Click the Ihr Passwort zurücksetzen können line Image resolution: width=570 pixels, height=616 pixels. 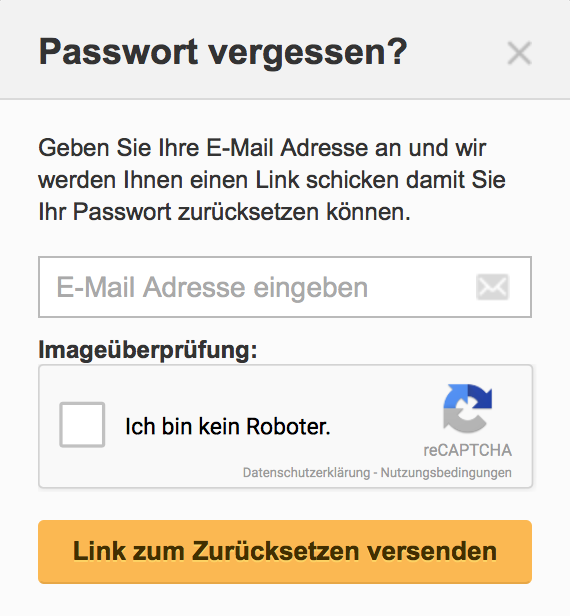pos(224,212)
